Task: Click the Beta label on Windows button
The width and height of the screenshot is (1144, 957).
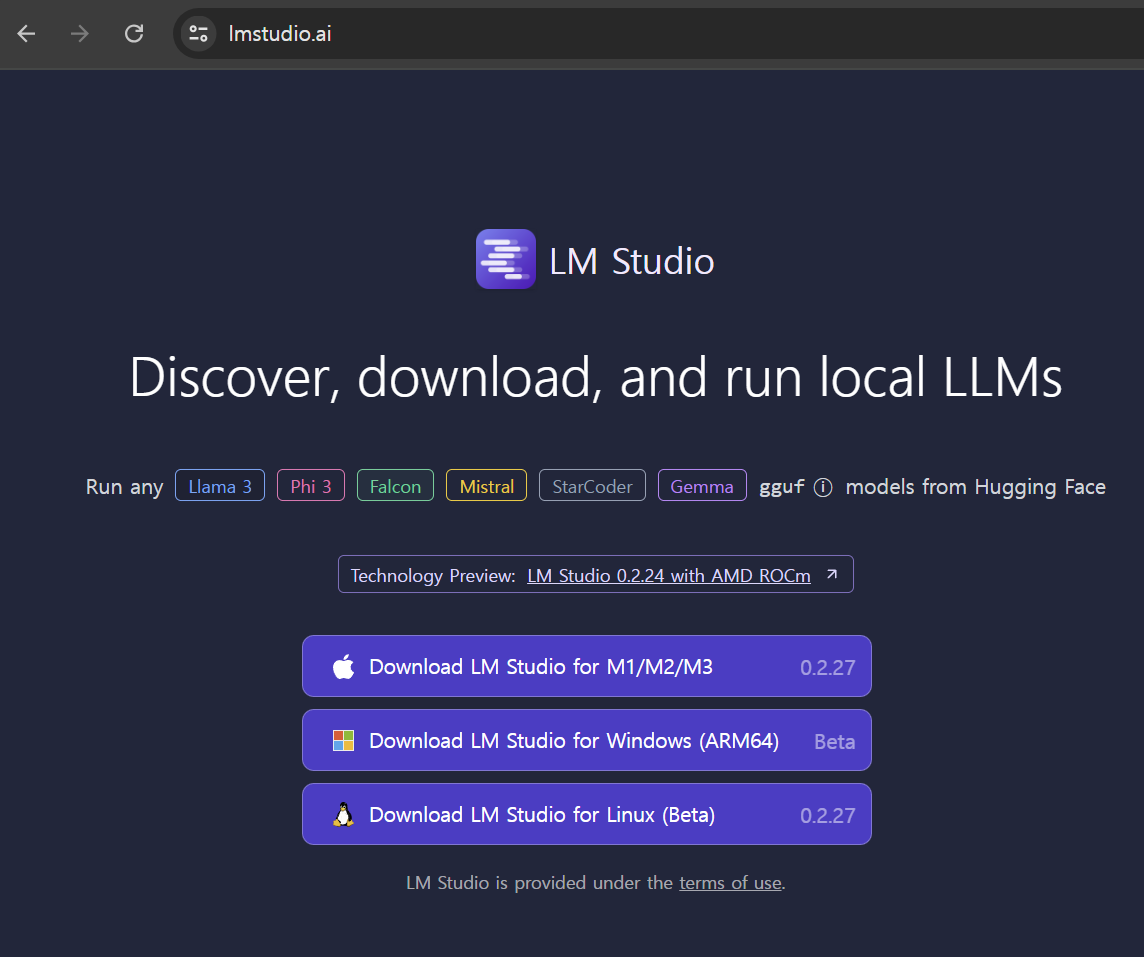Action: tap(835, 742)
